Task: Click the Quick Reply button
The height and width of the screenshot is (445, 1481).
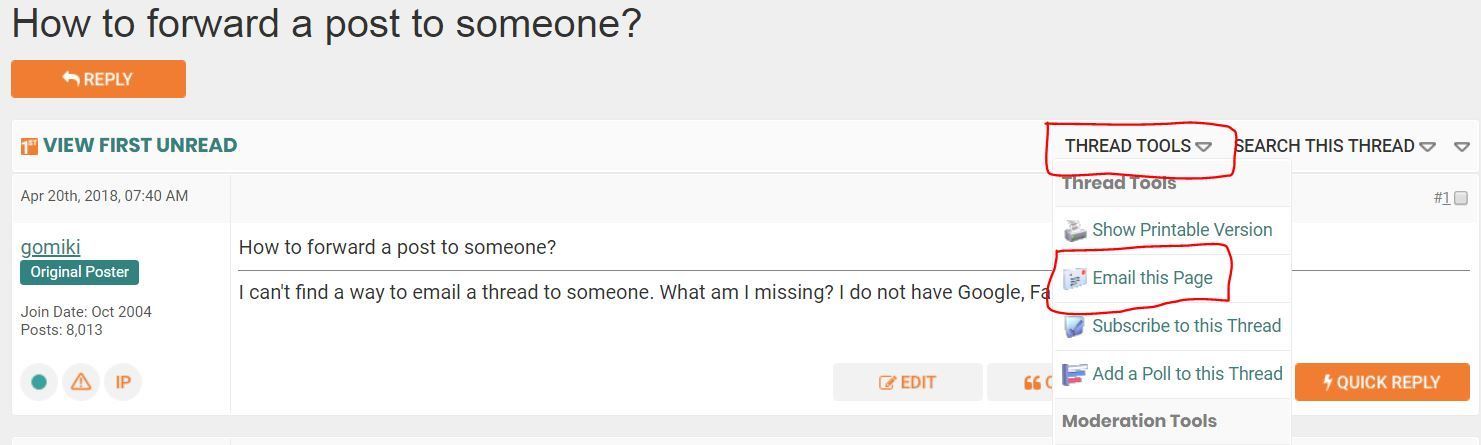Action: pyautogui.click(x=1382, y=382)
